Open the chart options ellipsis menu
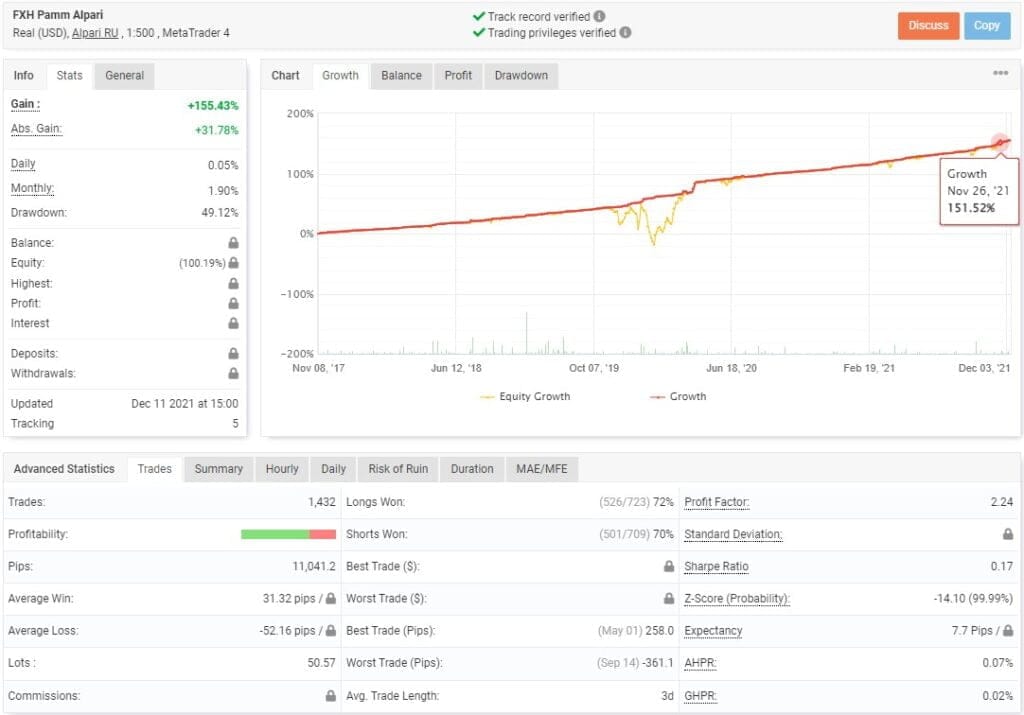Screen dimensions: 1024x715 point(1001,71)
